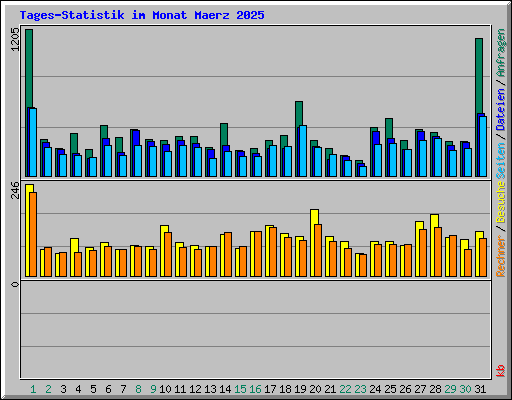Click day 19 label on x-axis
This screenshot has width=512, height=400.
[300, 389]
